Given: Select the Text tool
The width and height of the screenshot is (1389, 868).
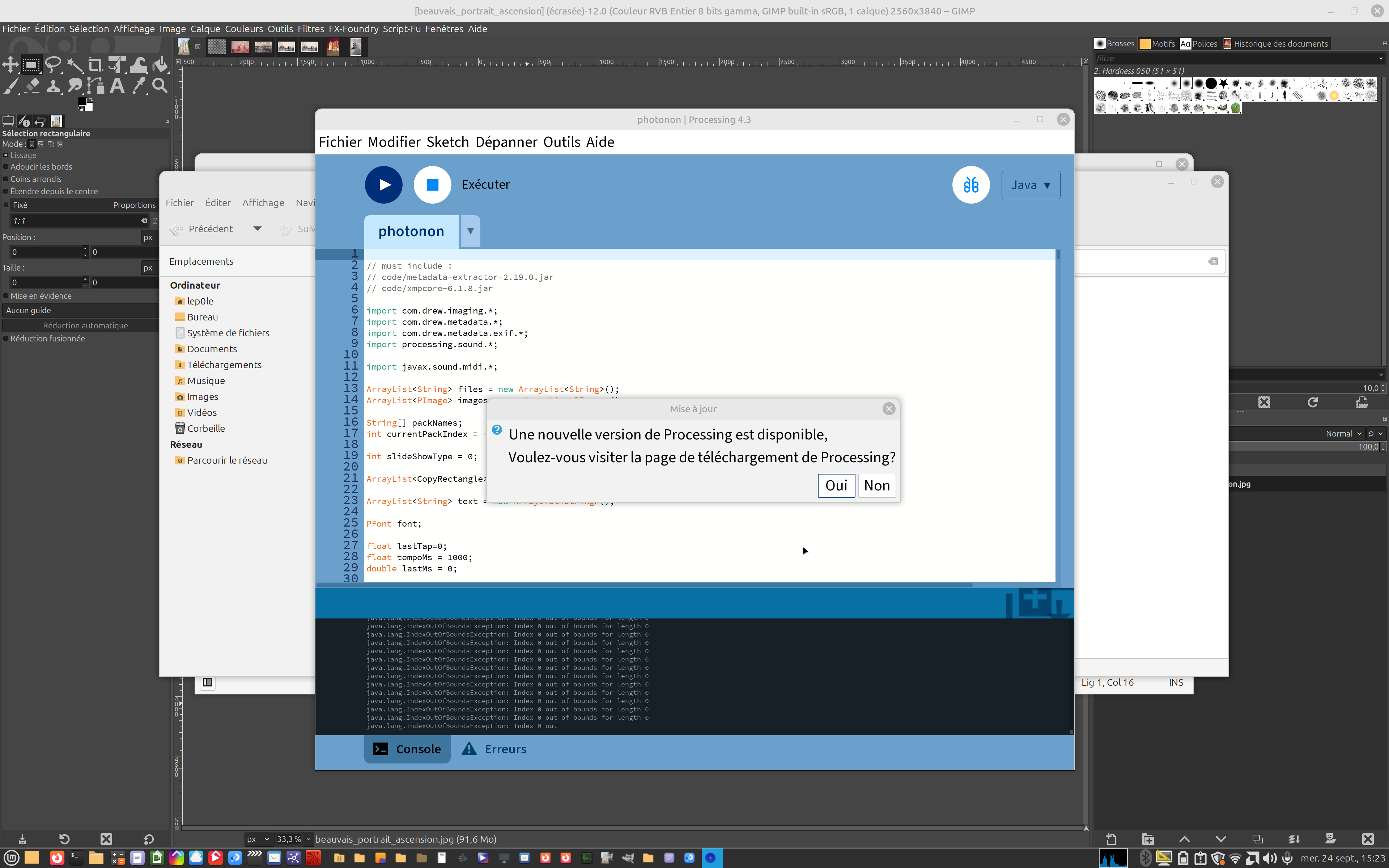Looking at the screenshot, I should pyautogui.click(x=117, y=86).
